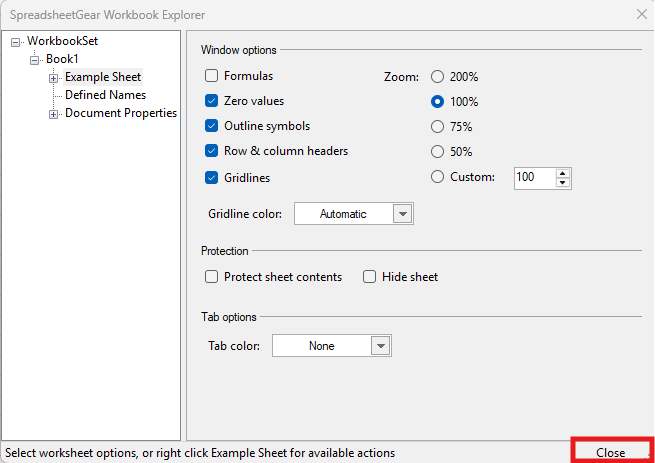
Task: Uncheck the Zero values option
Action: (x=212, y=101)
